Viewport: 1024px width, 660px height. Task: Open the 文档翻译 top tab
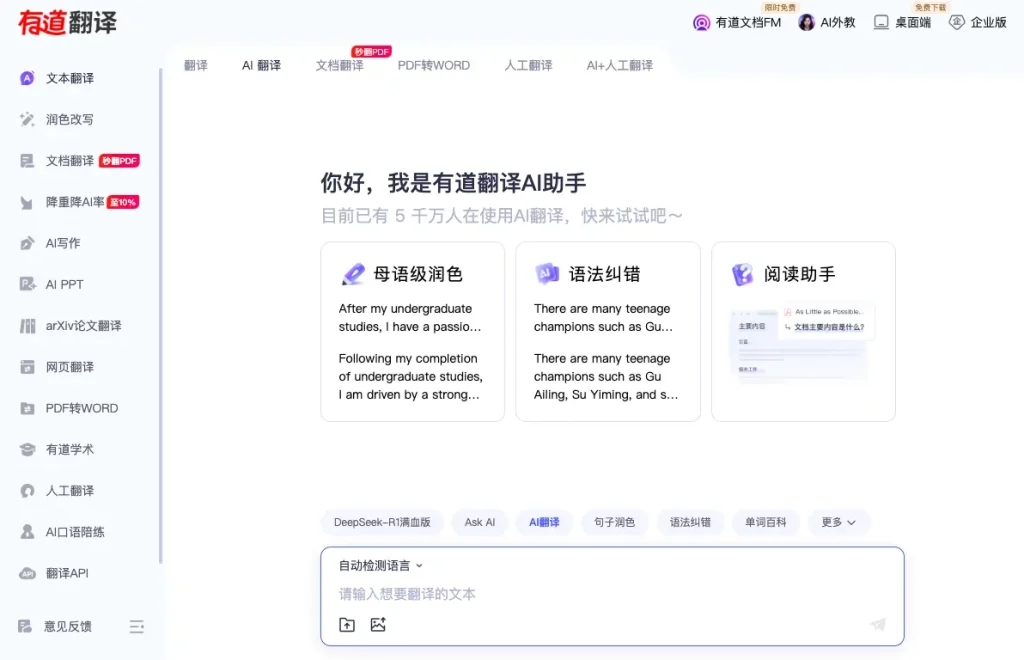[x=339, y=65]
